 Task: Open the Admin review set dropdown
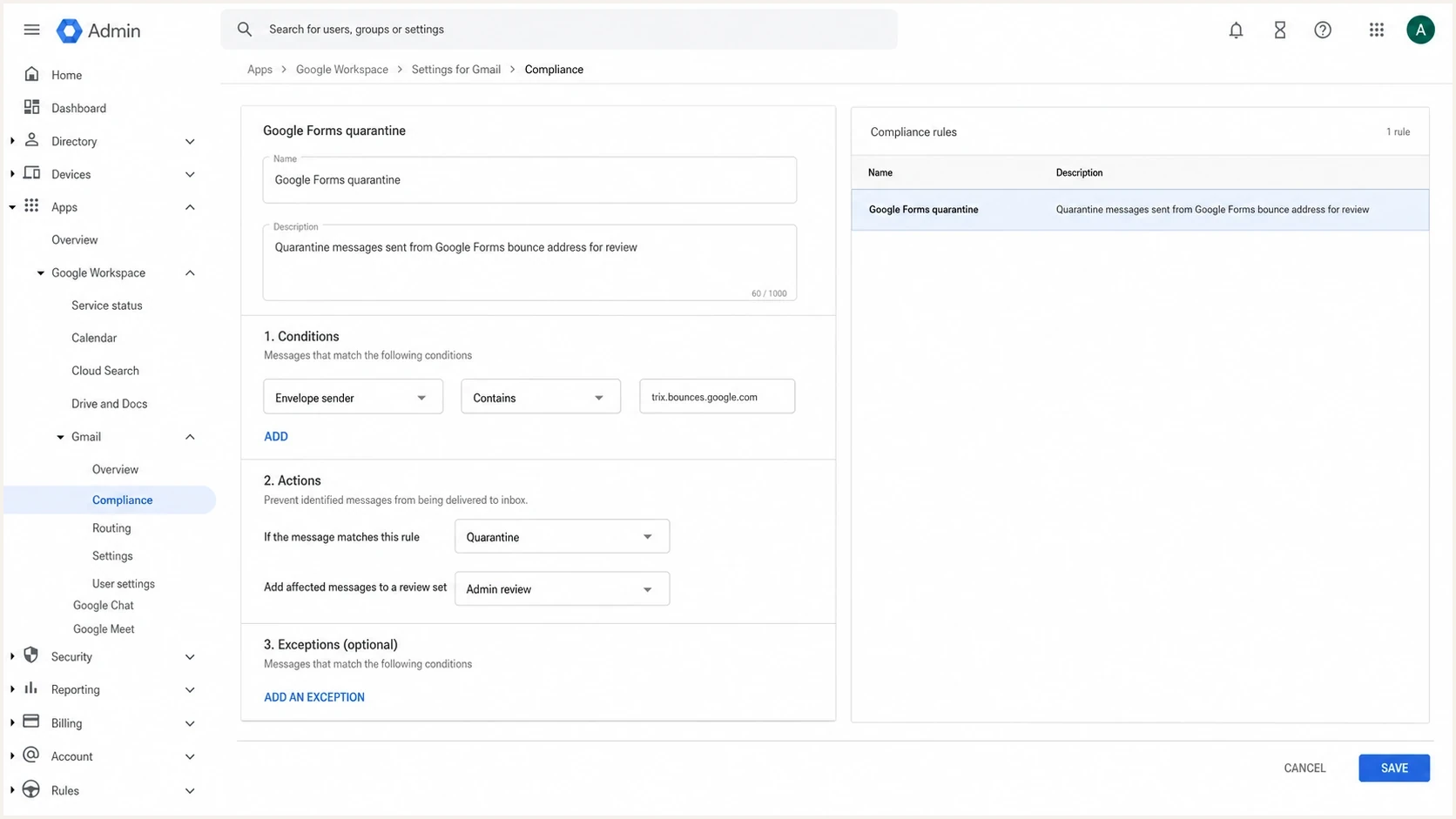point(562,588)
